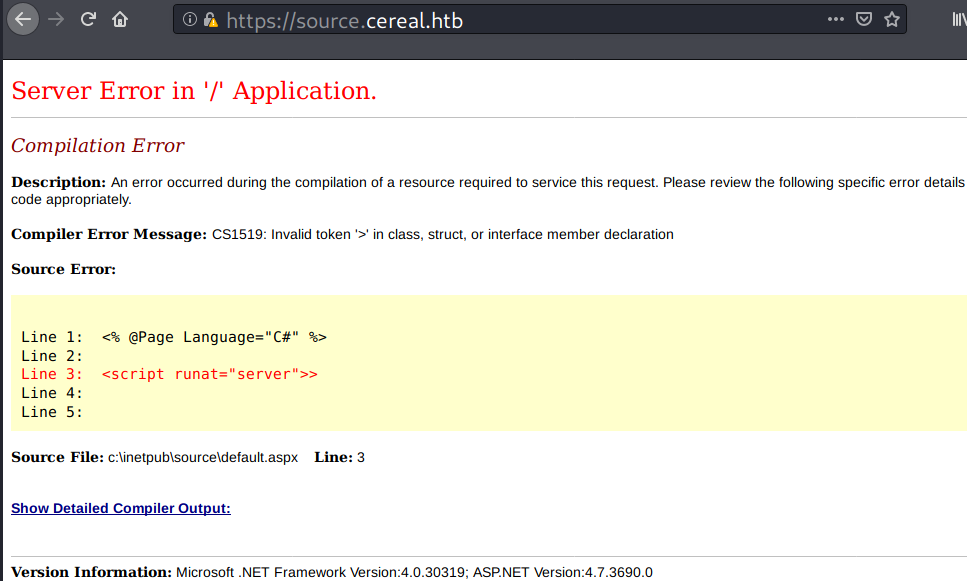Click the Server Error heading
Image resolution: width=967 pixels, height=581 pixels.
coord(194,91)
